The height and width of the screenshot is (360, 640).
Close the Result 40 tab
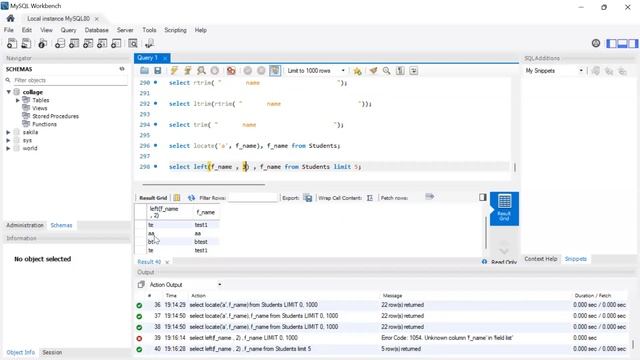(x=167, y=262)
